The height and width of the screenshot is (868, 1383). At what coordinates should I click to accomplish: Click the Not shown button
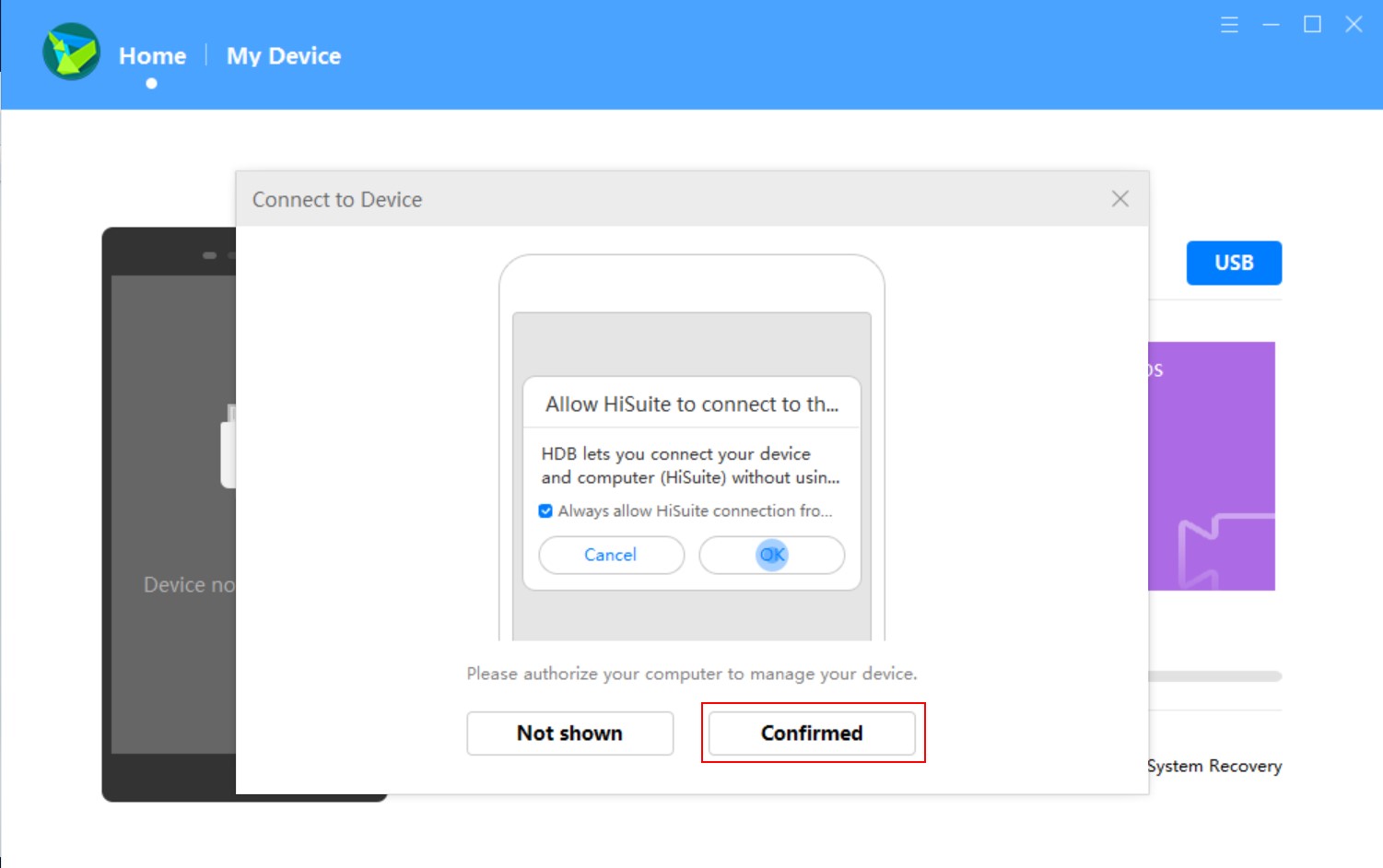click(569, 733)
